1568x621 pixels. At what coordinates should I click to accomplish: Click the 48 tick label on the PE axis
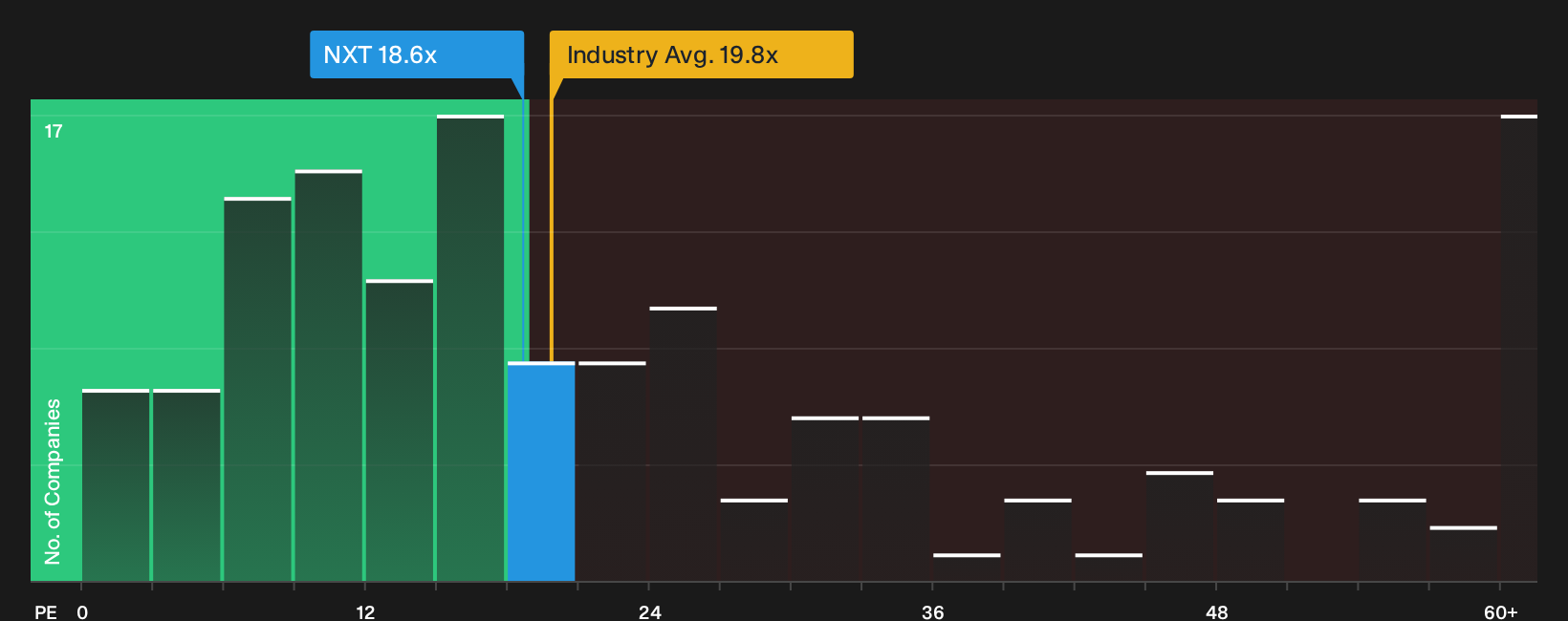1217,612
